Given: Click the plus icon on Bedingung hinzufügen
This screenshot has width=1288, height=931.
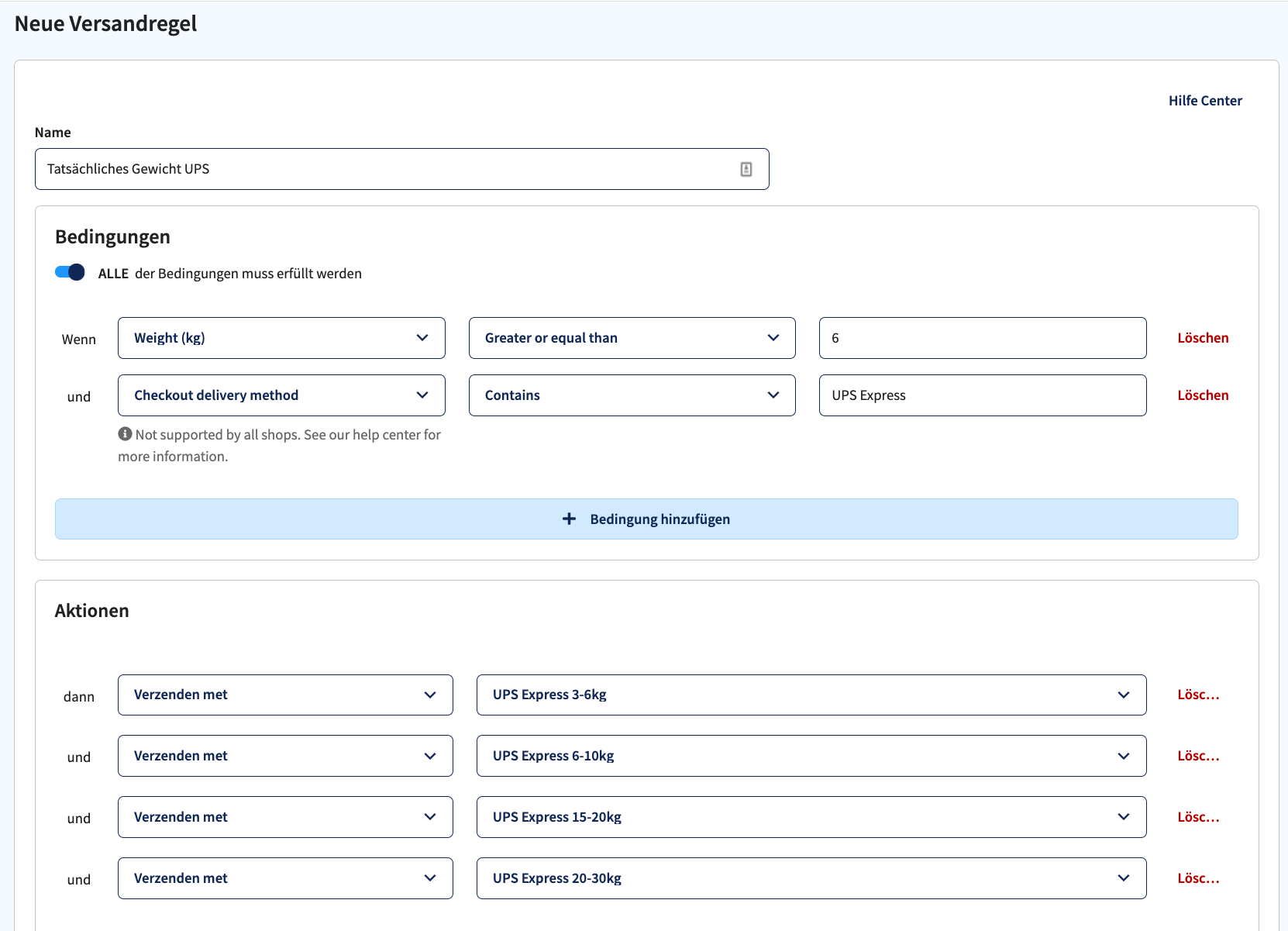Looking at the screenshot, I should [569, 519].
